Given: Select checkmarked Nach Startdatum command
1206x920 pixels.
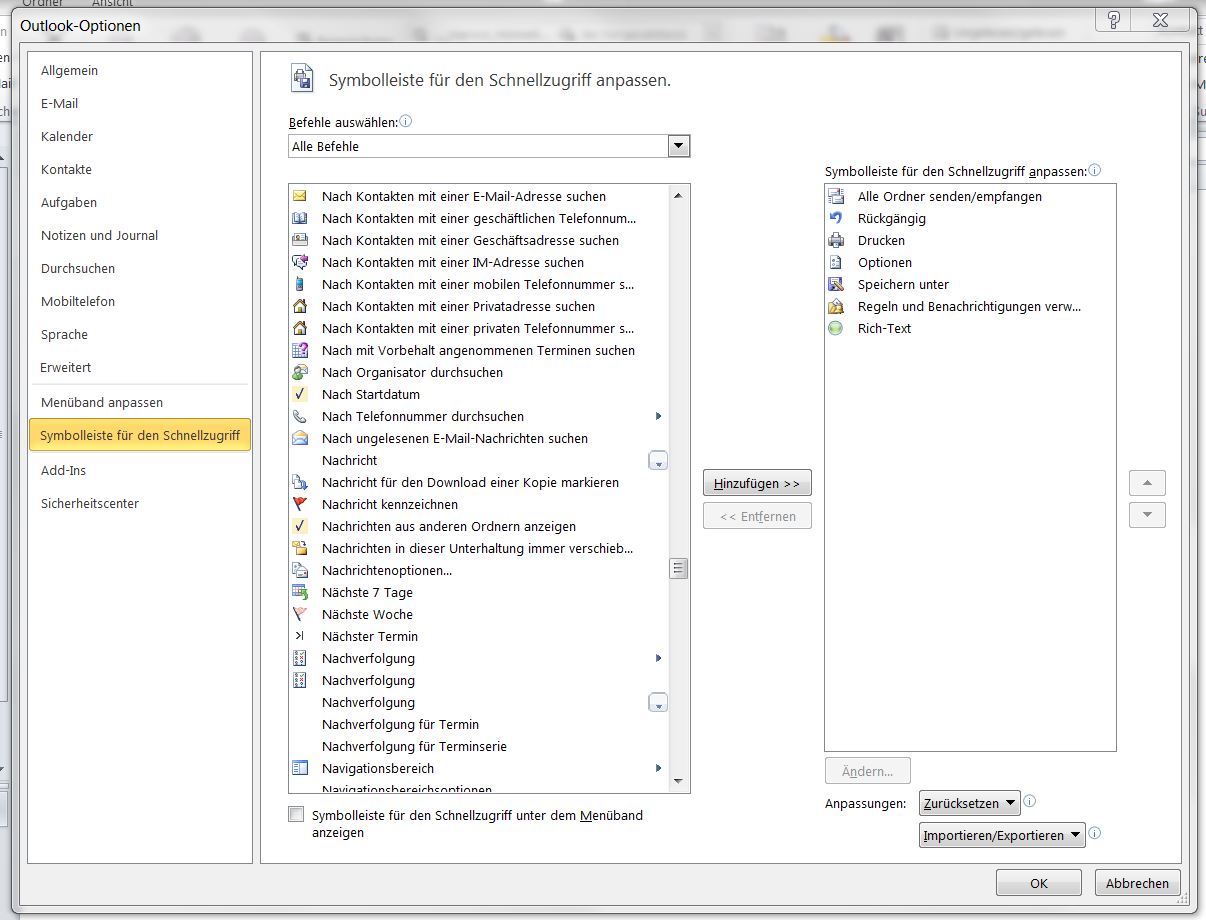Looking at the screenshot, I should [477, 394].
